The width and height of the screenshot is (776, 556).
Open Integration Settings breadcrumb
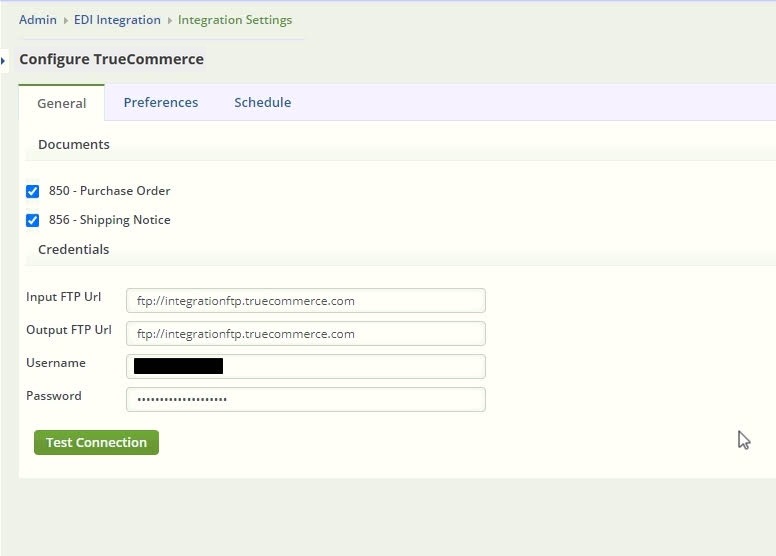[235, 20]
